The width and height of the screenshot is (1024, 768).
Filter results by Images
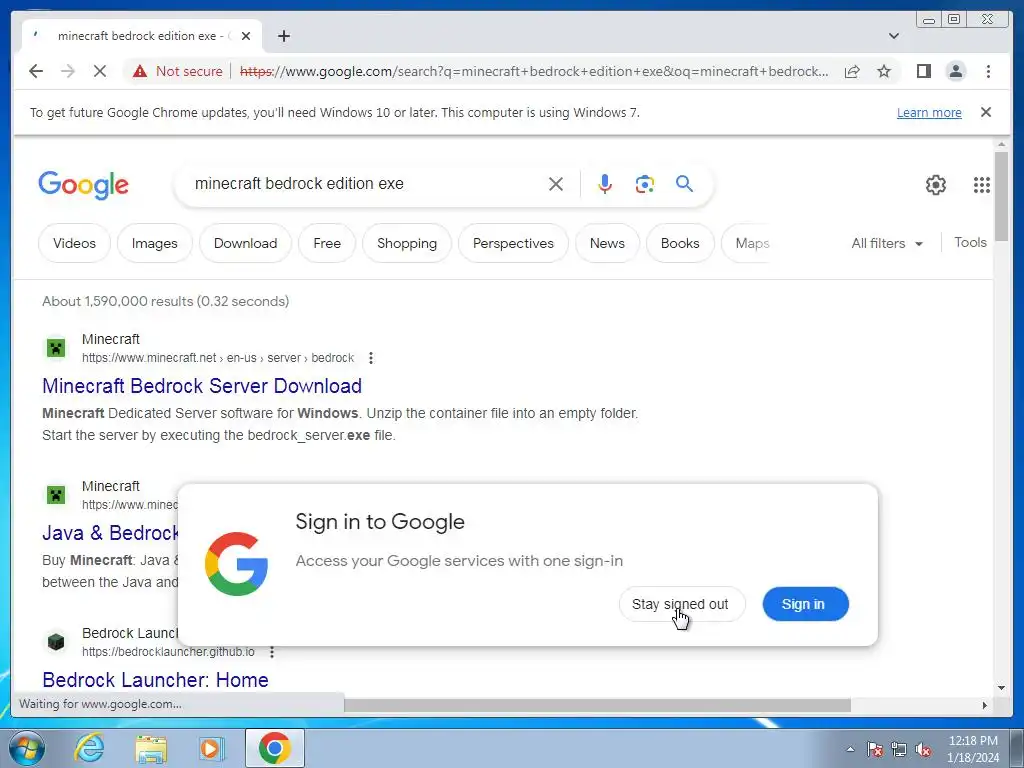[155, 243]
